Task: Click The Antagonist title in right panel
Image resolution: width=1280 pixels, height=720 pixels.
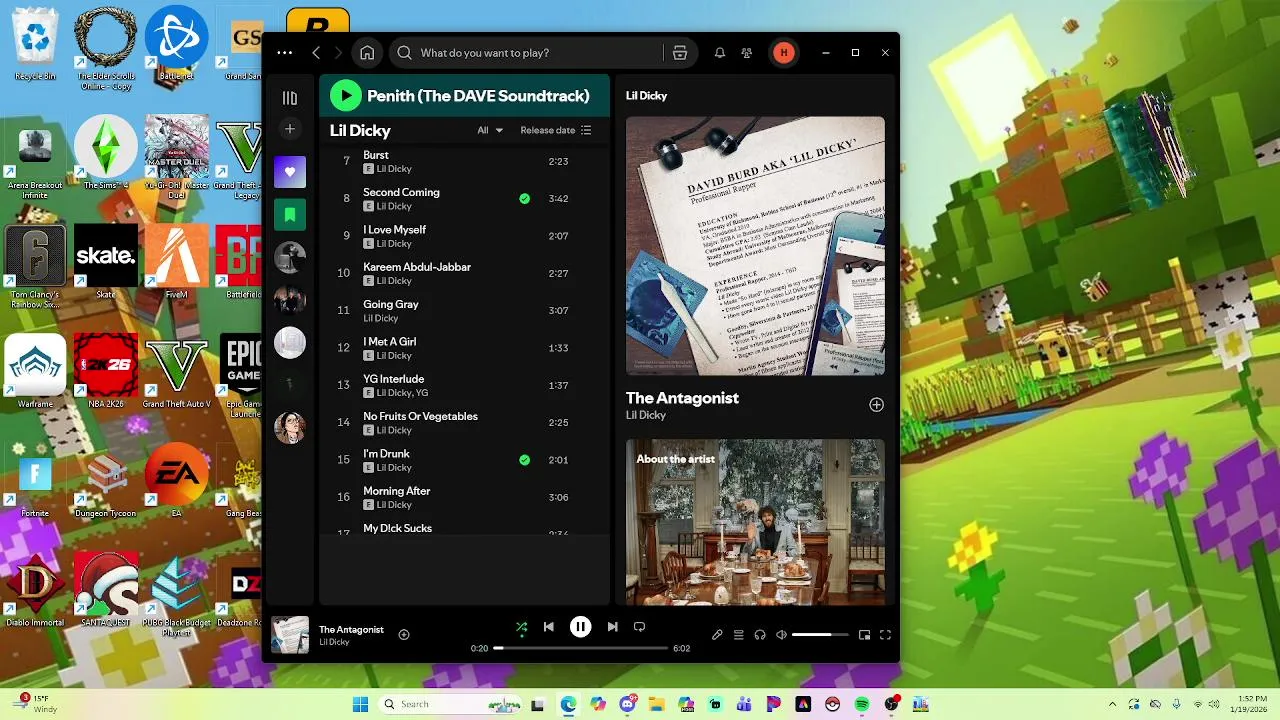Action: (x=682, y=398)
